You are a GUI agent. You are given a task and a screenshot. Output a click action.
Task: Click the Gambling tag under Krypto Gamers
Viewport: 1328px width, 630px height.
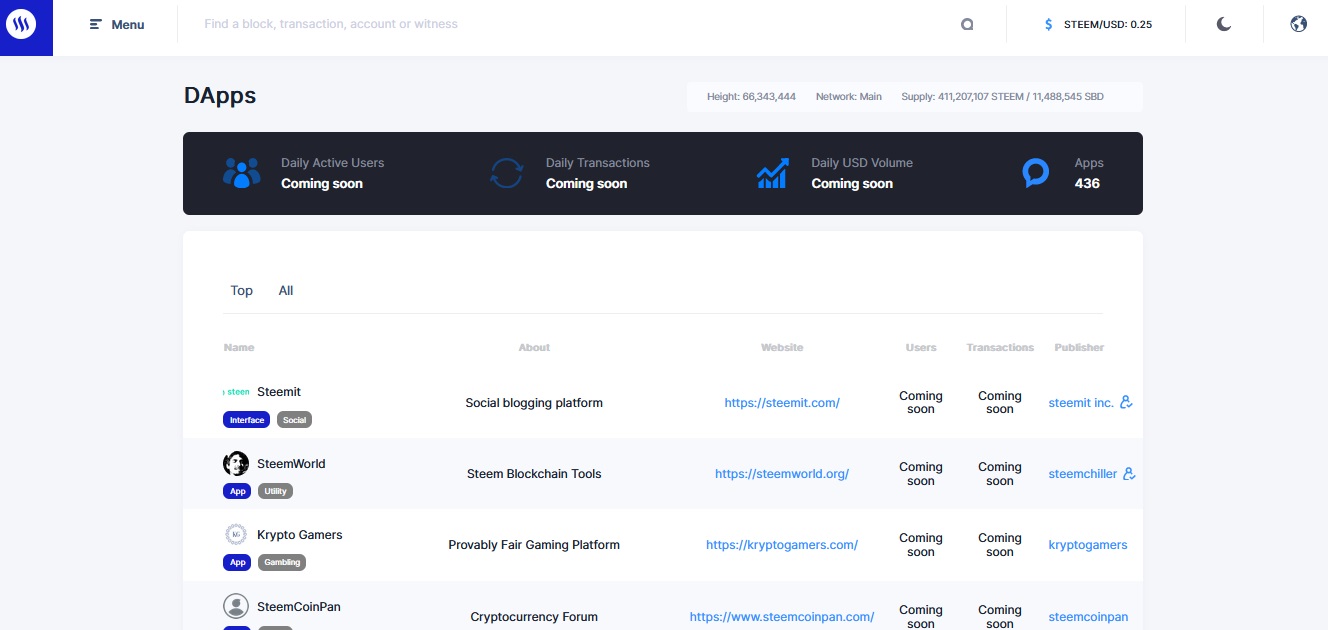click(282, 563)
